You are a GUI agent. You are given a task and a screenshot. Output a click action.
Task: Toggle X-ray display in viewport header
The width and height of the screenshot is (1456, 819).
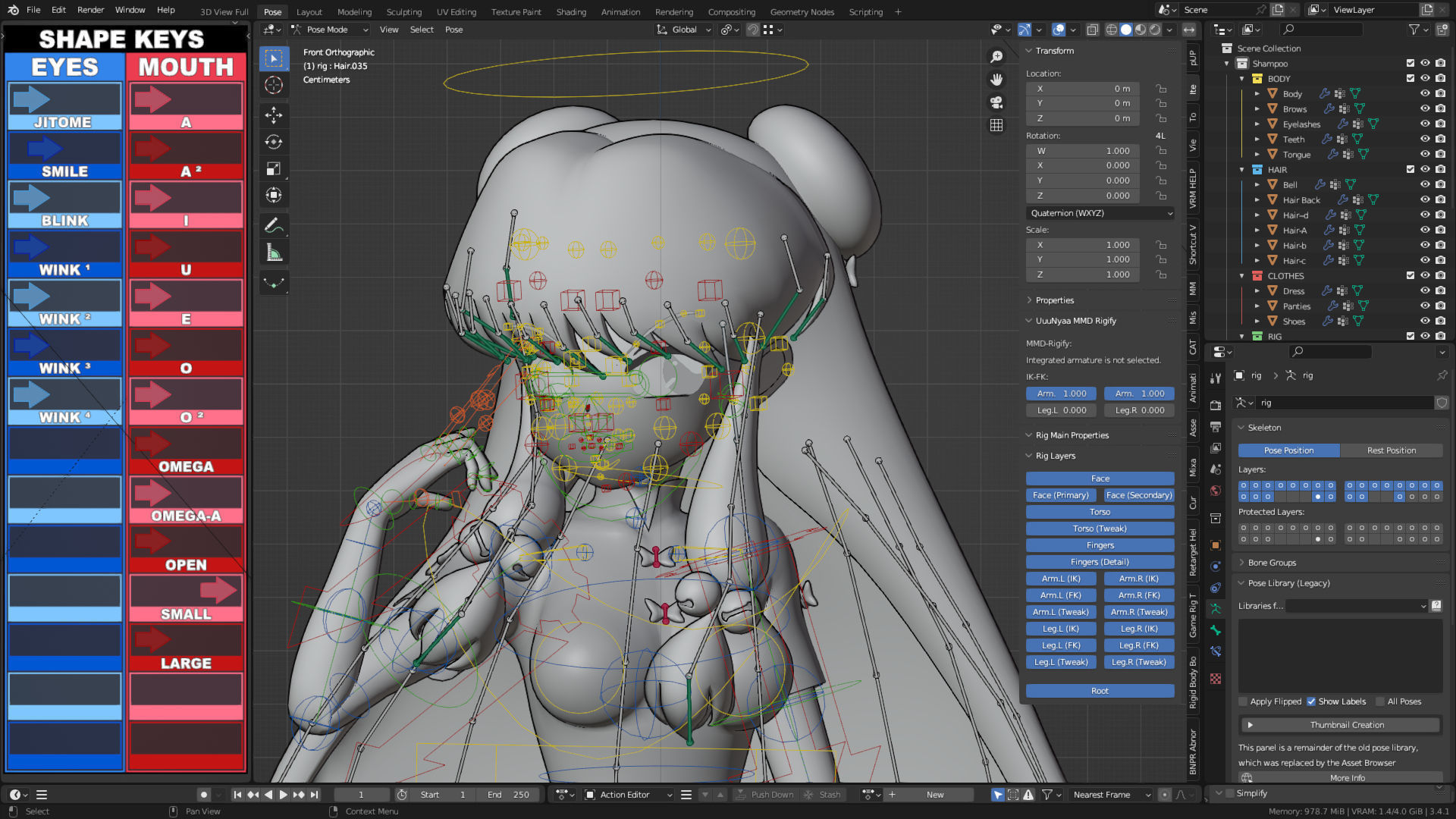1093,30
